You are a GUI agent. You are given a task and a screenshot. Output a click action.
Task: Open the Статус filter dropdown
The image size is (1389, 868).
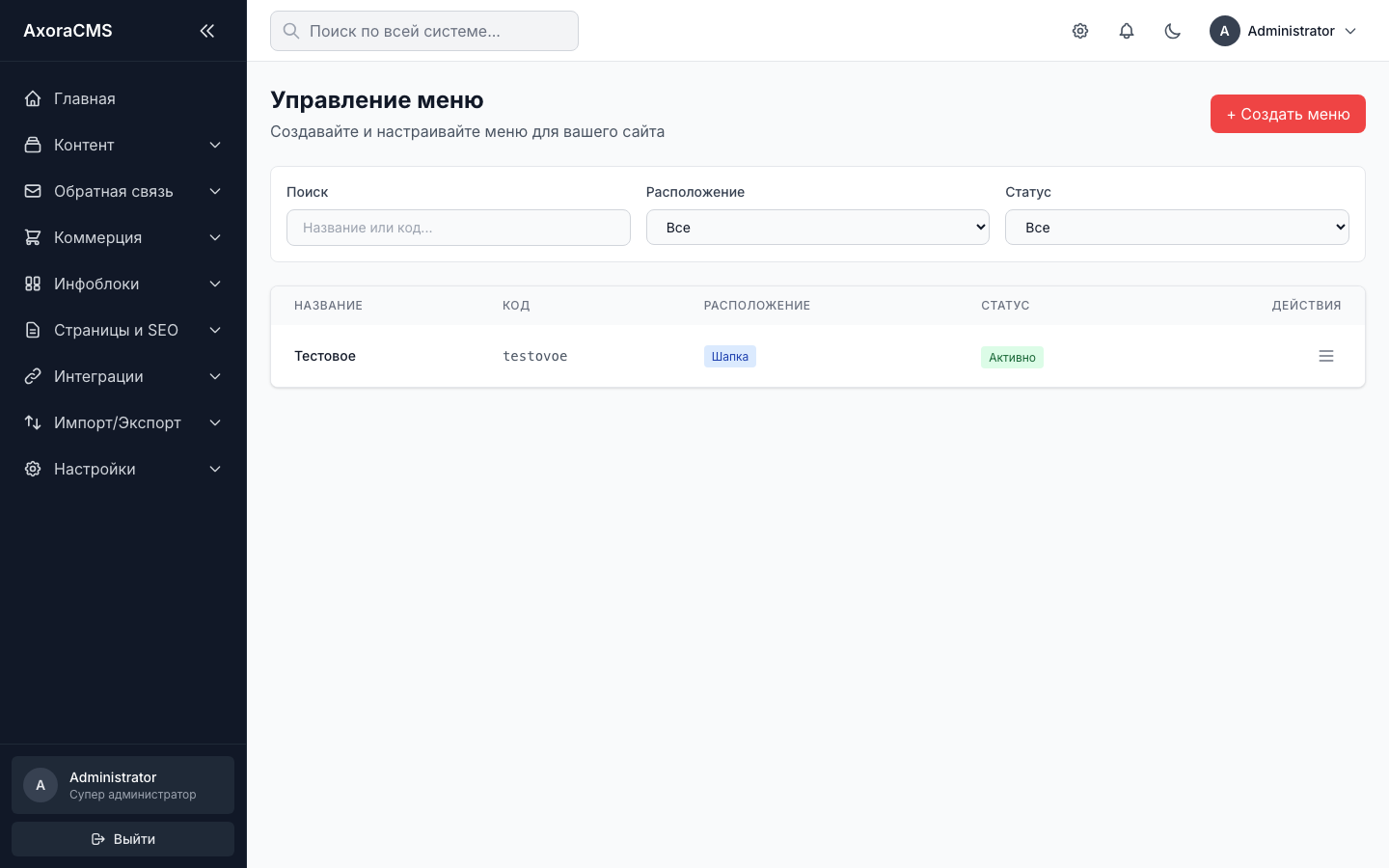[1177, 228]
